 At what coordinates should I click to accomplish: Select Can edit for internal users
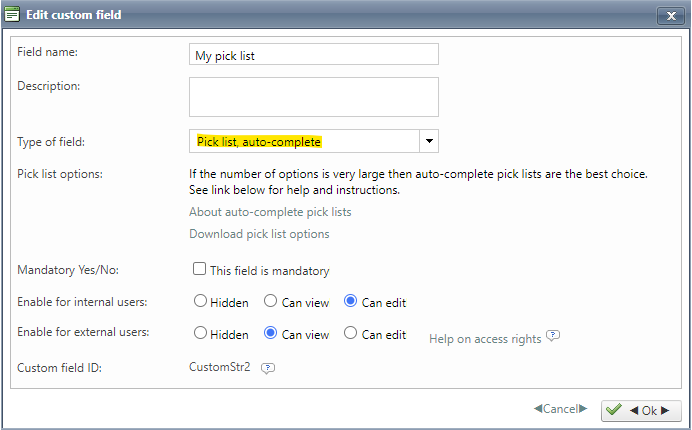350,301
